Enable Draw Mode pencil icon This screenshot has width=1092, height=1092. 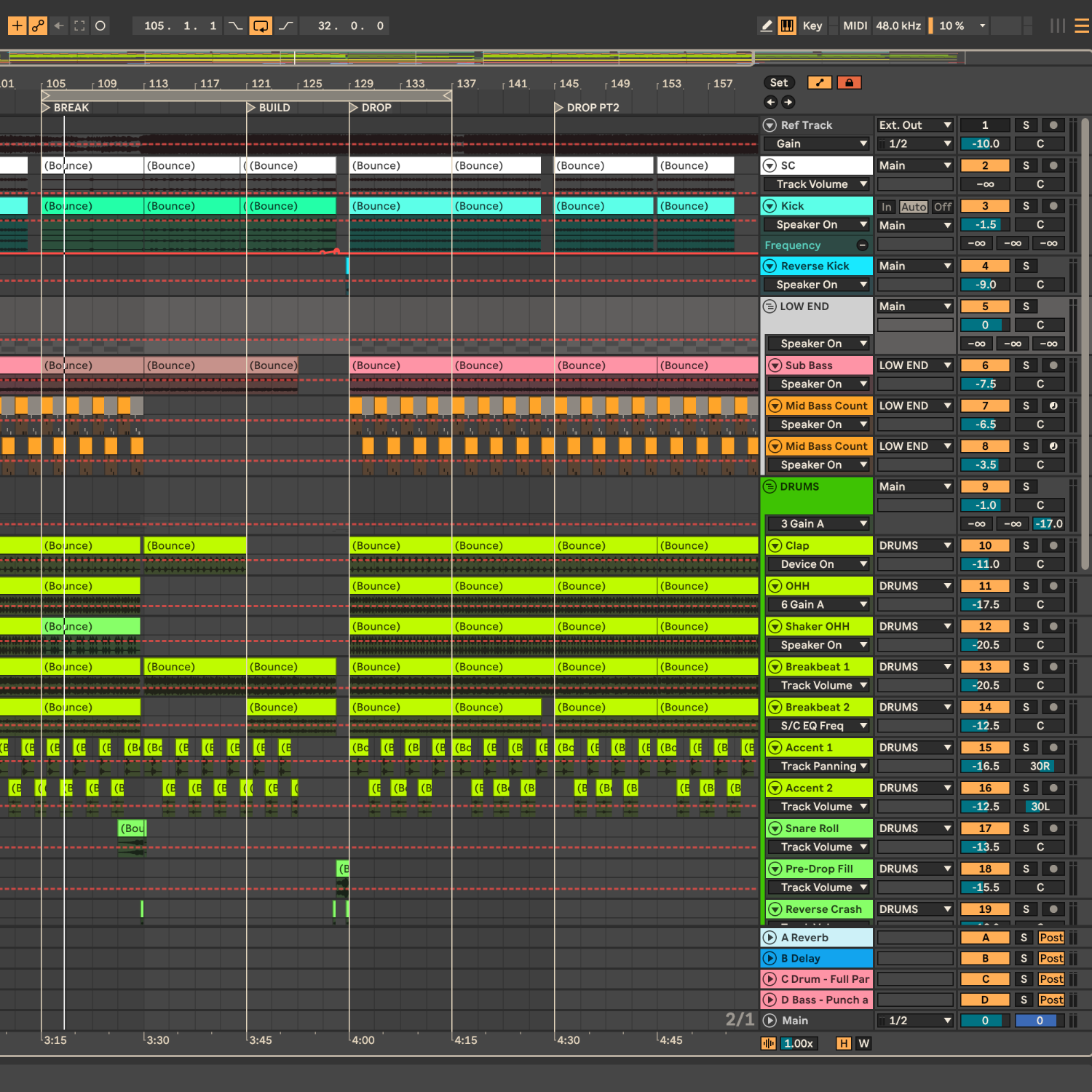tap(766, 26)
